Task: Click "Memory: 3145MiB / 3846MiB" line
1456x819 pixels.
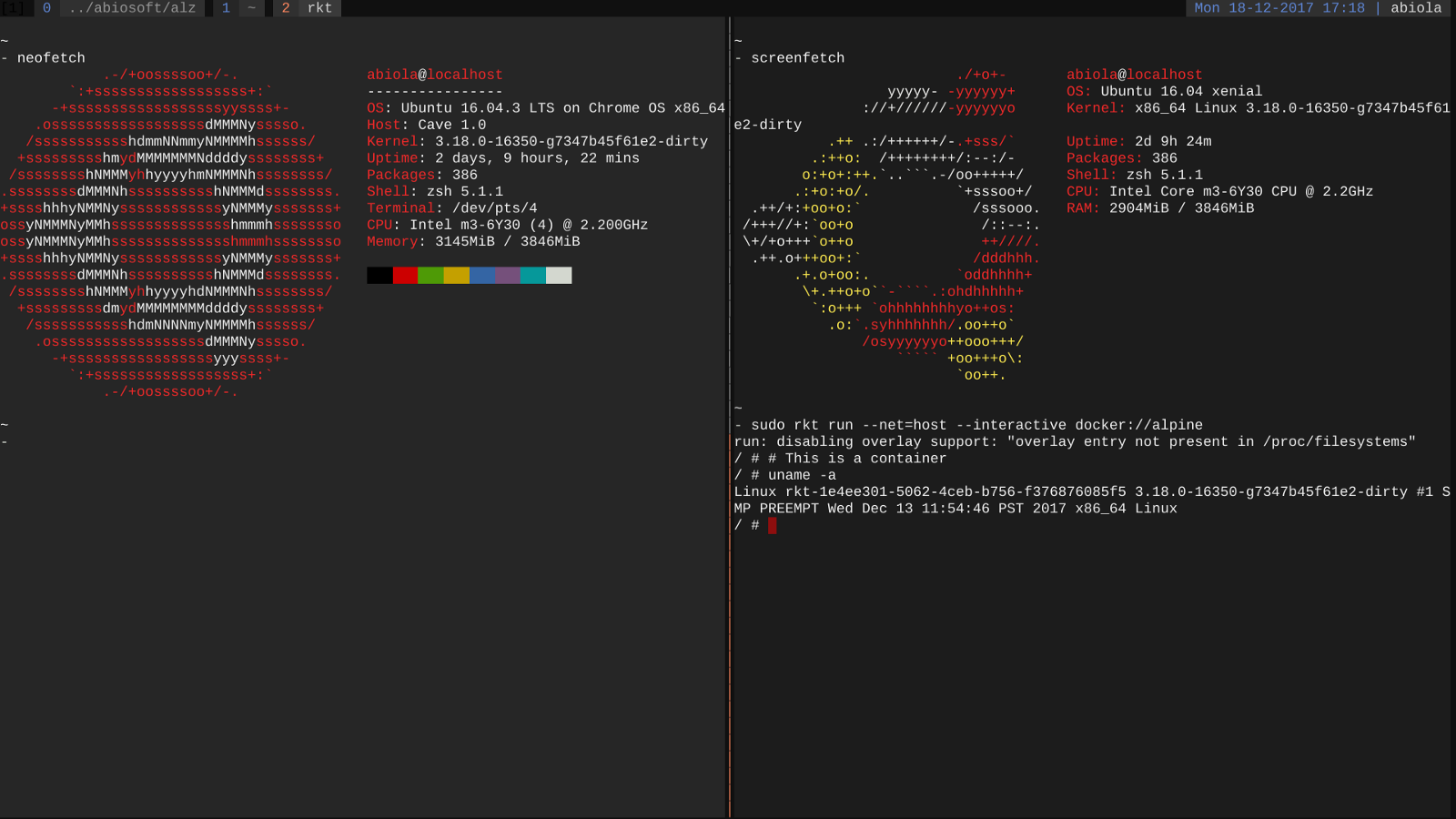Action: [473, 242]
